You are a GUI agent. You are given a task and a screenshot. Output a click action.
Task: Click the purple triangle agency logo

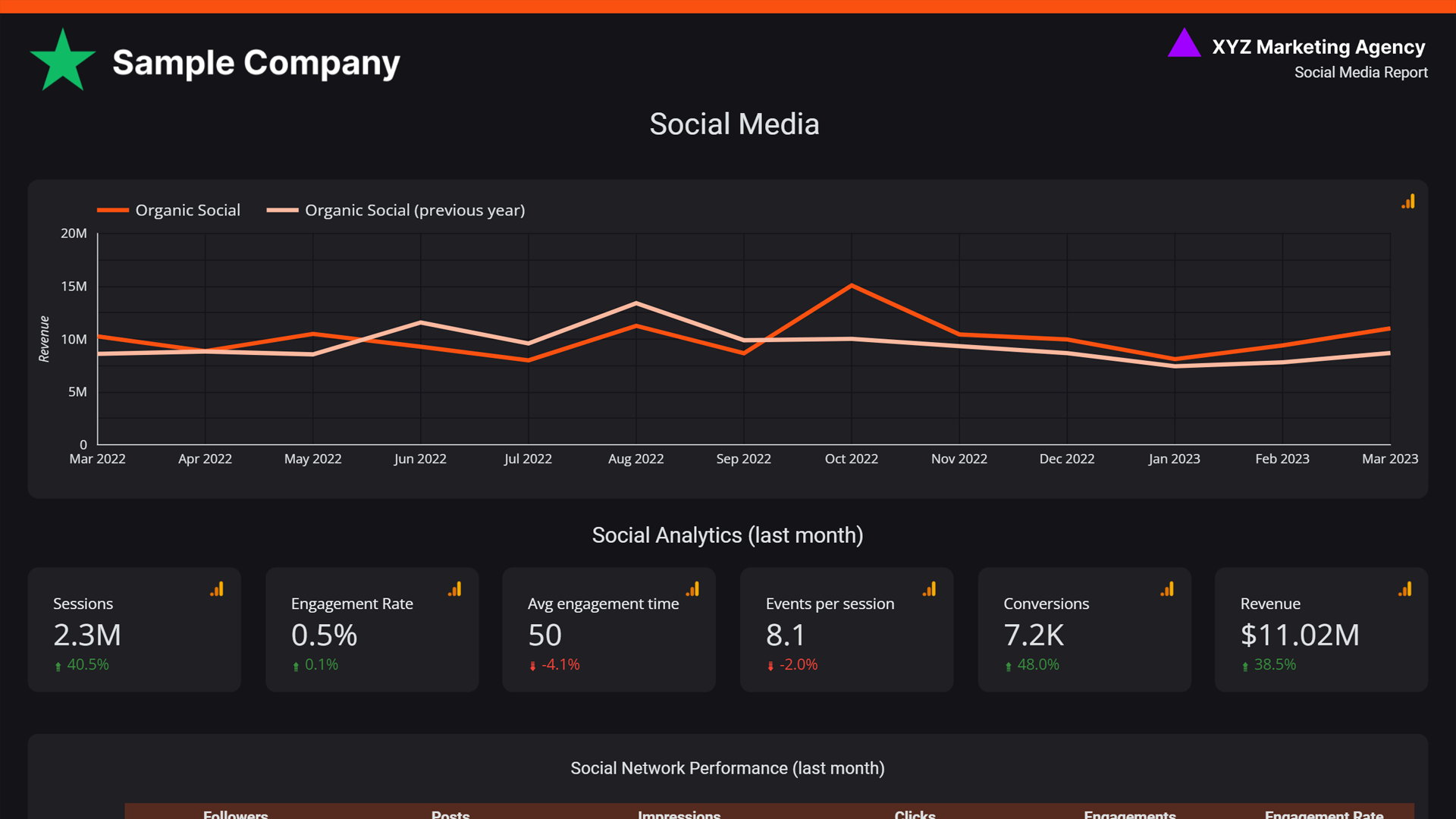[1184, 45]
